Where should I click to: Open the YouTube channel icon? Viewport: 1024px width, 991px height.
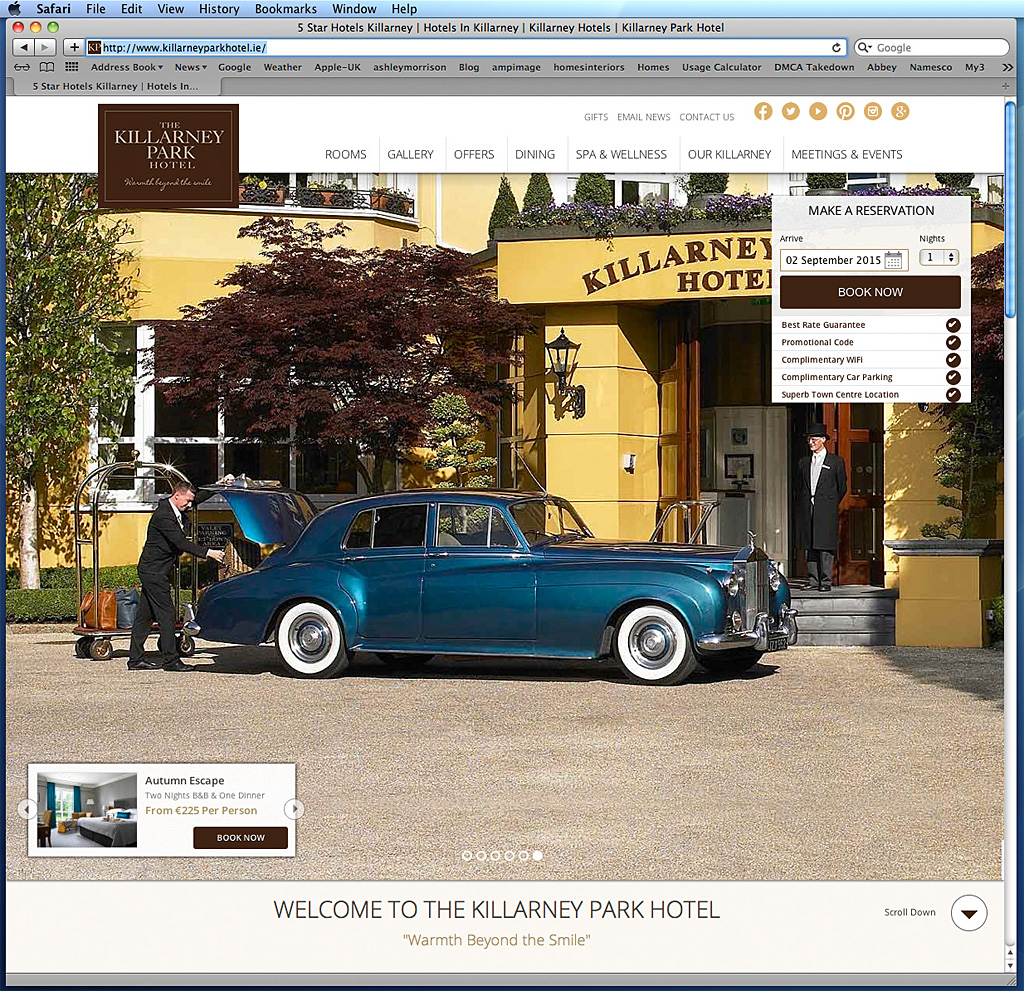818,111
